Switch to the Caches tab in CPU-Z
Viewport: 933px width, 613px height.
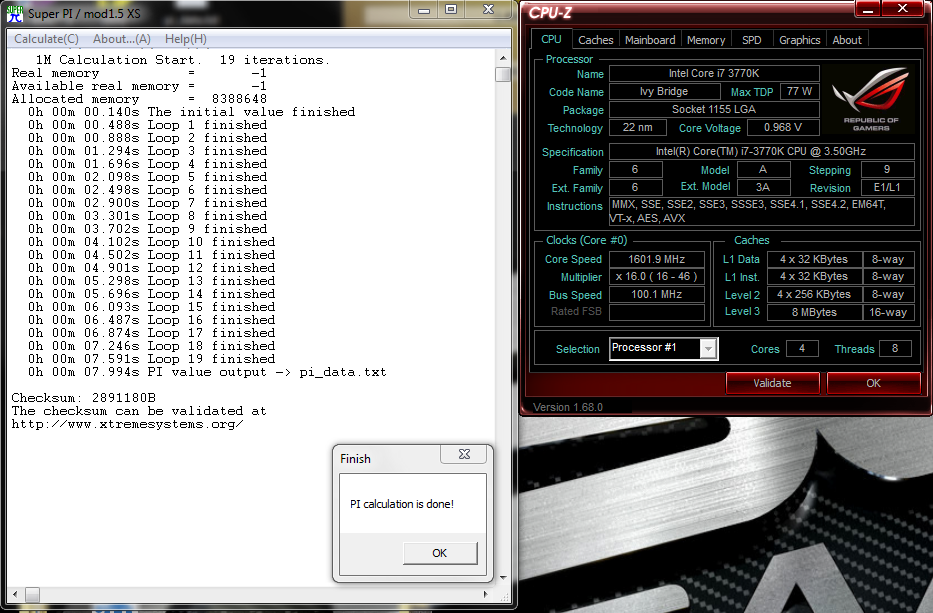(x=596, y=40)
